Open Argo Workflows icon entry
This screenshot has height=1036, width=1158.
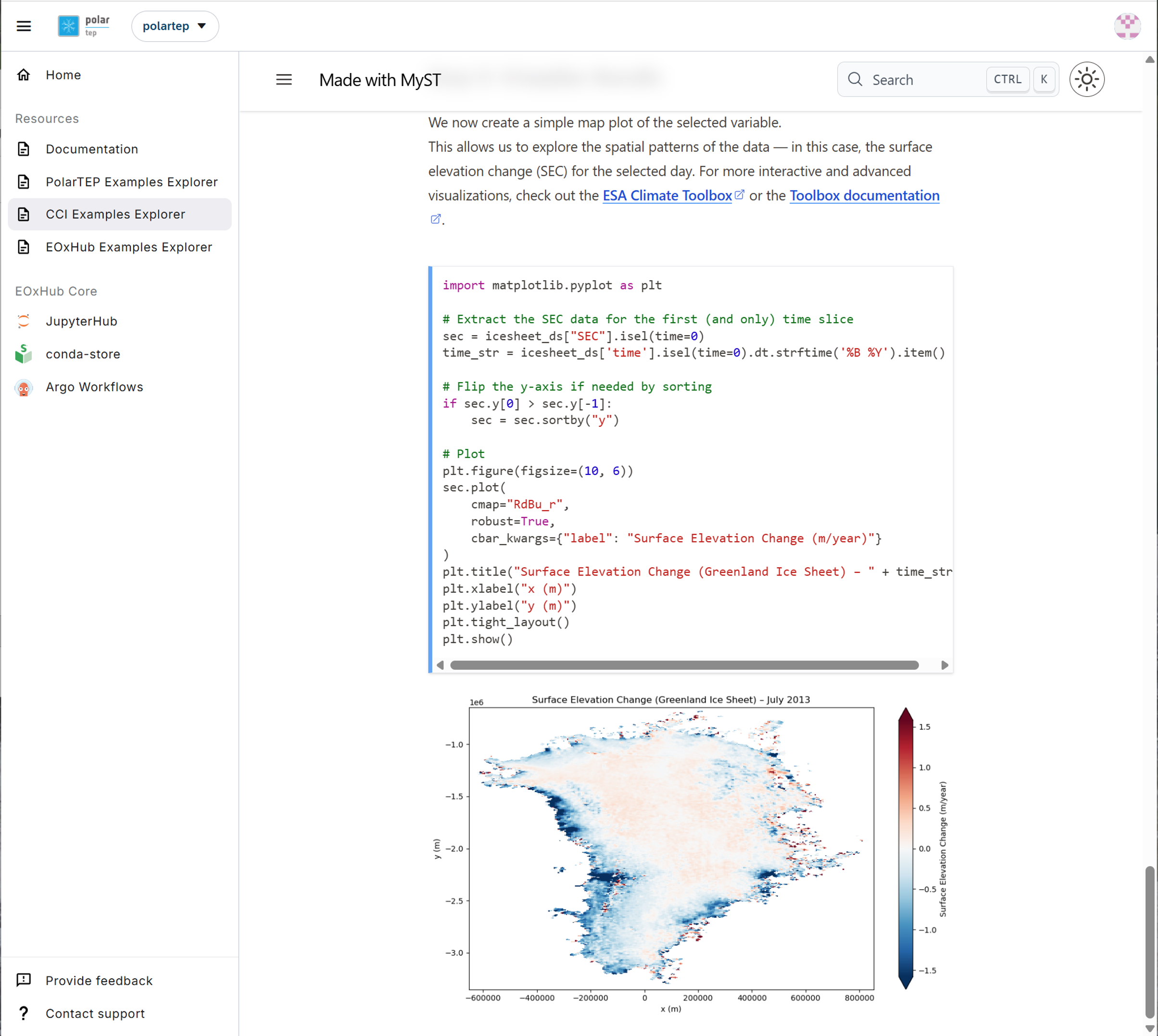pyautogui.click(x=24, y=387)
